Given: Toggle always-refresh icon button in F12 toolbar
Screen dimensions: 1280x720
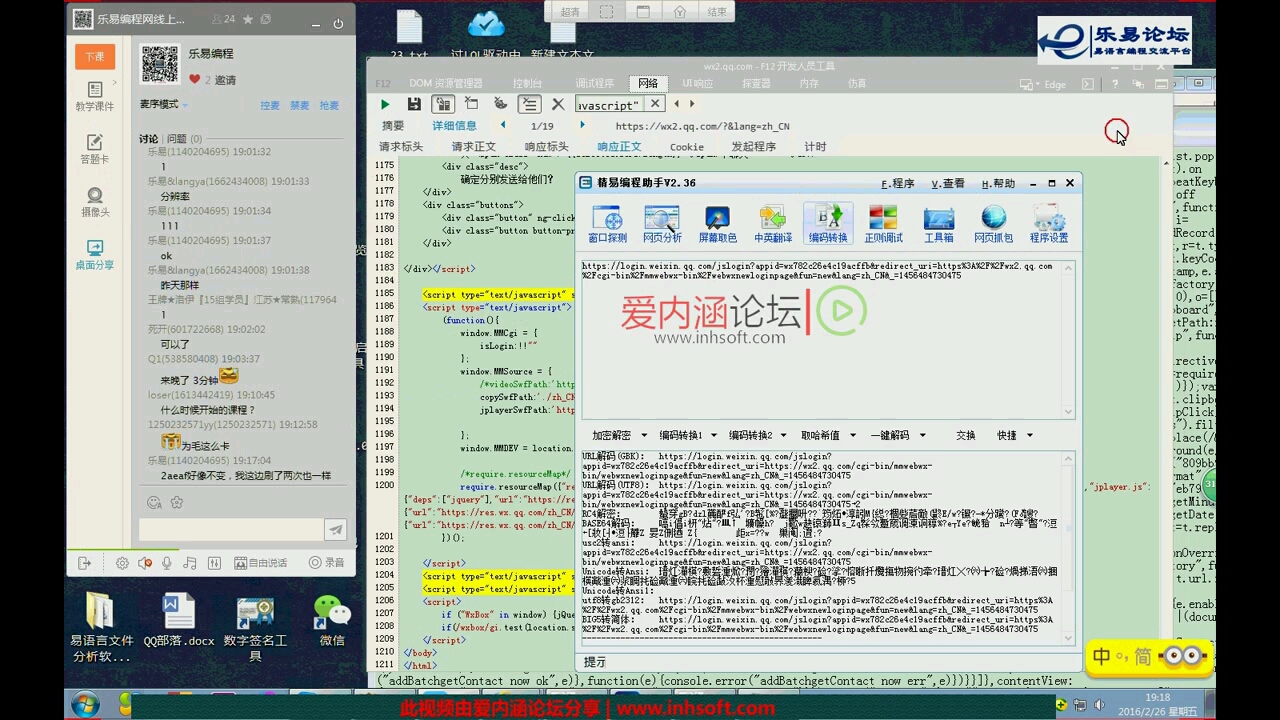Looking at the screenshot, I should click(443, 104).
